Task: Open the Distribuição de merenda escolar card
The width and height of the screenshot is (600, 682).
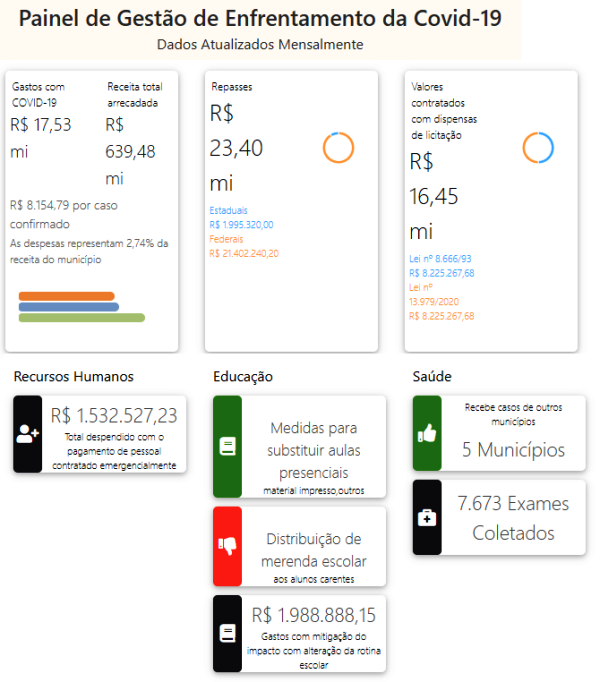Action: coord(313,550)
